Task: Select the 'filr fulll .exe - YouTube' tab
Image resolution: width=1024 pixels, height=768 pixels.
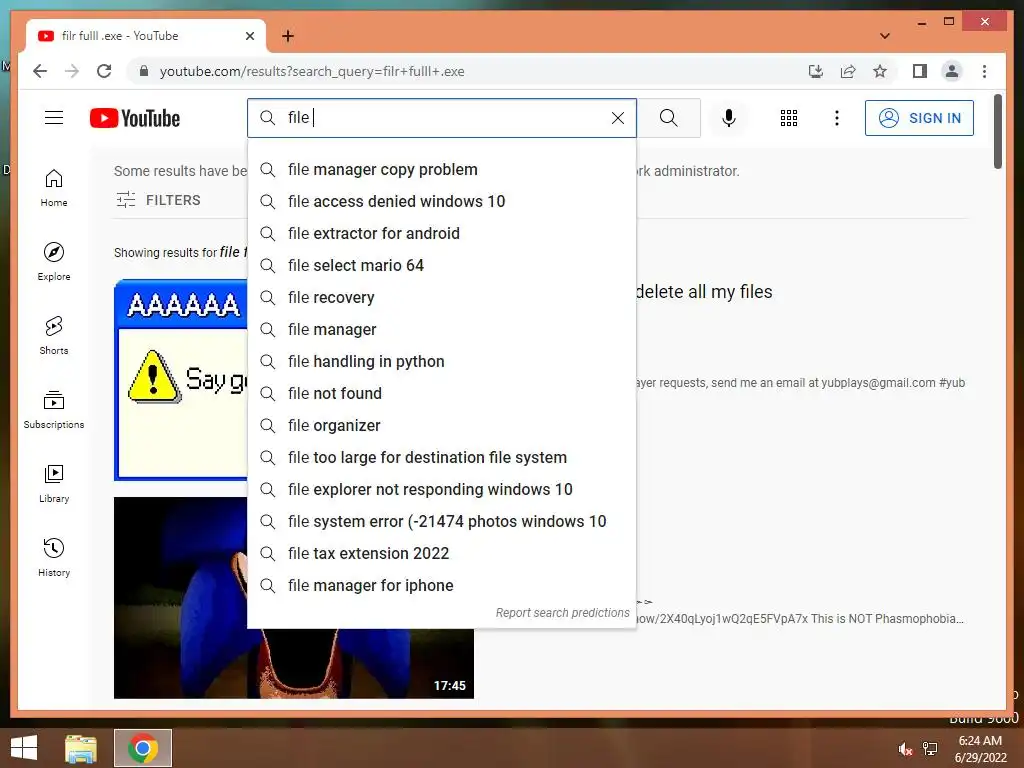Action: click(x=146, y=36)
